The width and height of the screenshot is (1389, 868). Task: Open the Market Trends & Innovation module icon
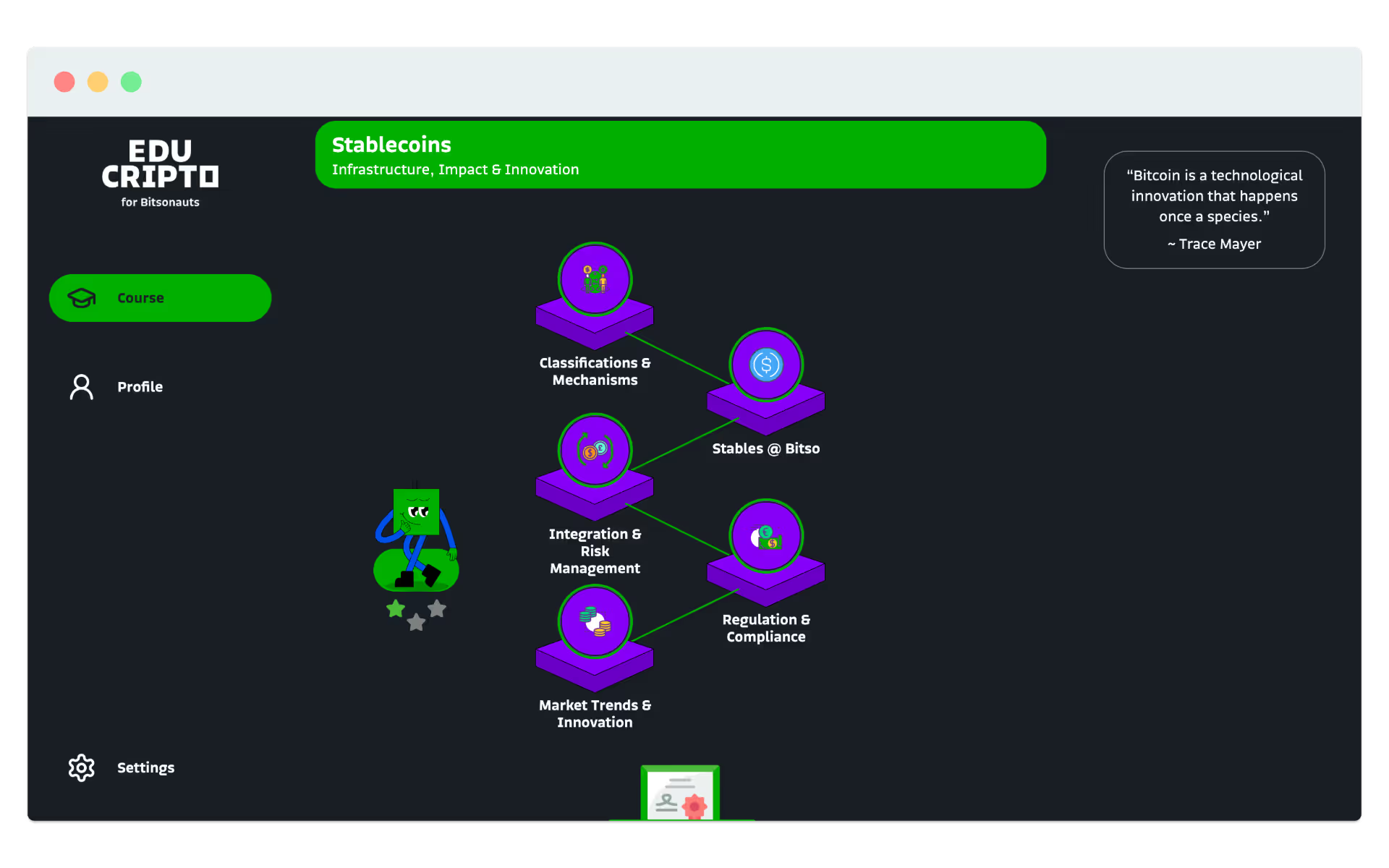tap(595, 621)
